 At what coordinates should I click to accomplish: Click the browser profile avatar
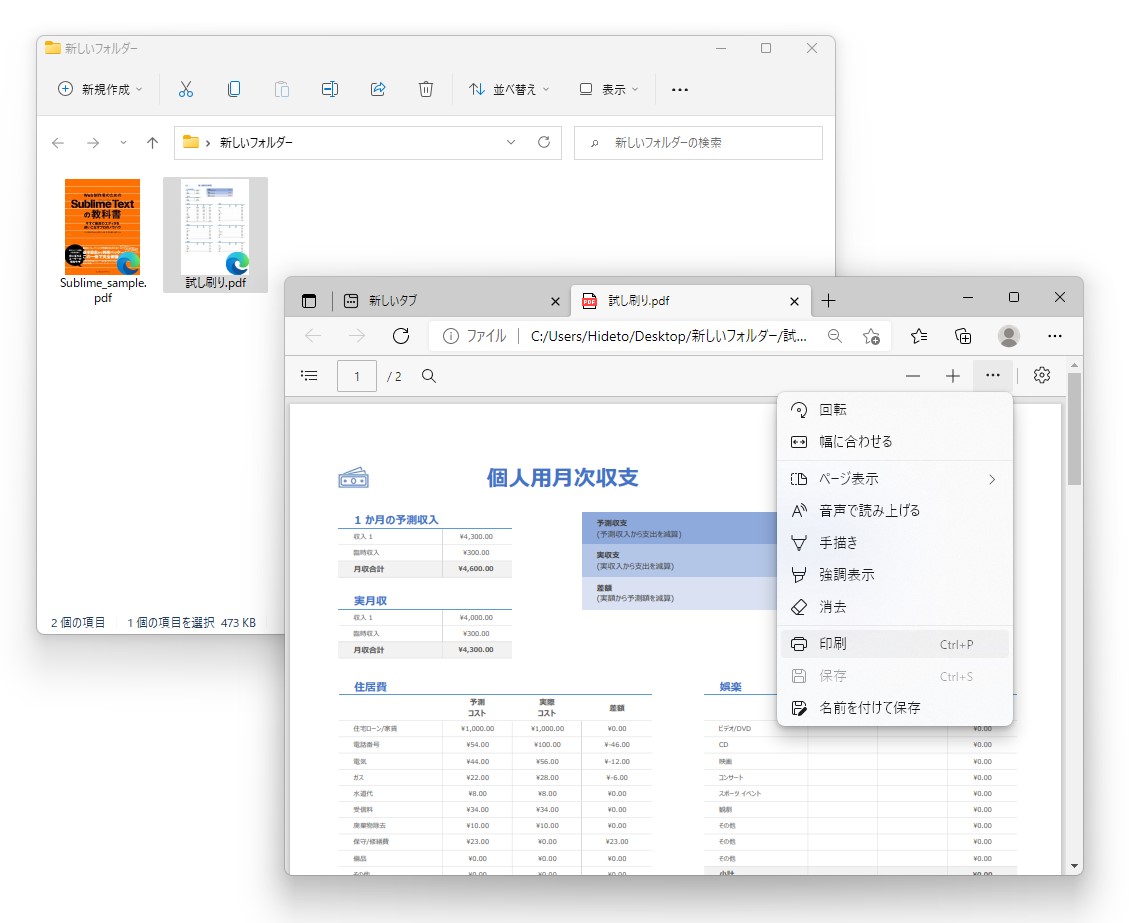[1009, 336]
